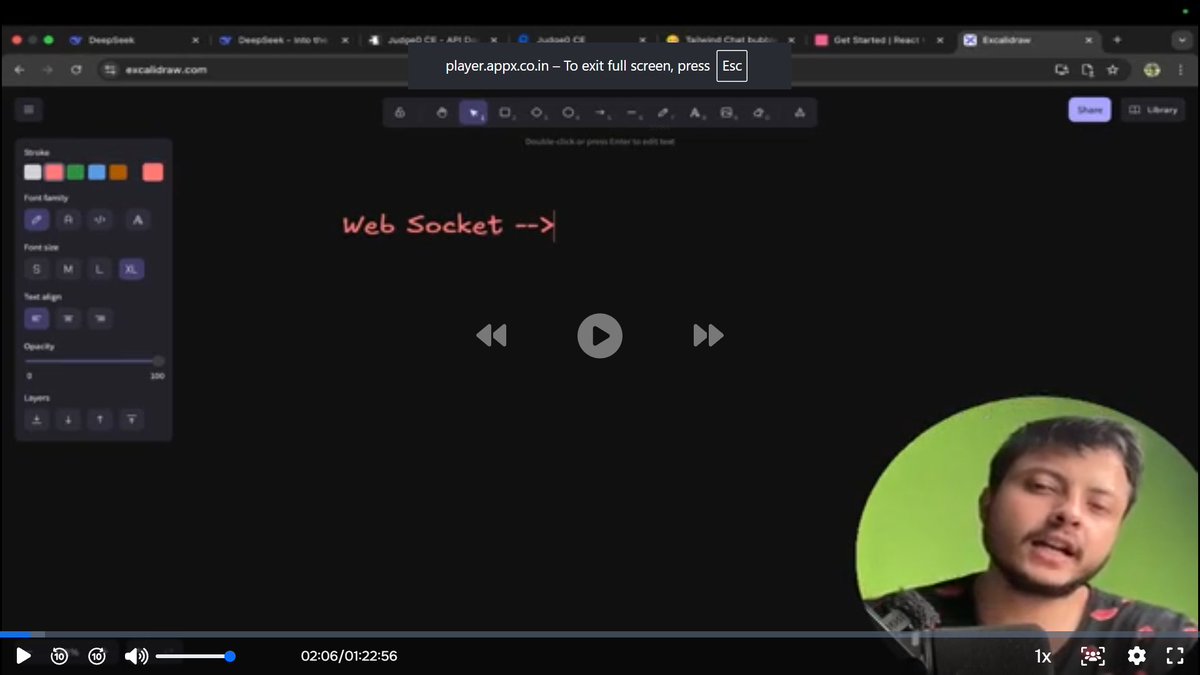The height and width of the screenshot is (675, 1200).
Task: Align text to center
Action: pyautogui.click(x=68, y=319)
